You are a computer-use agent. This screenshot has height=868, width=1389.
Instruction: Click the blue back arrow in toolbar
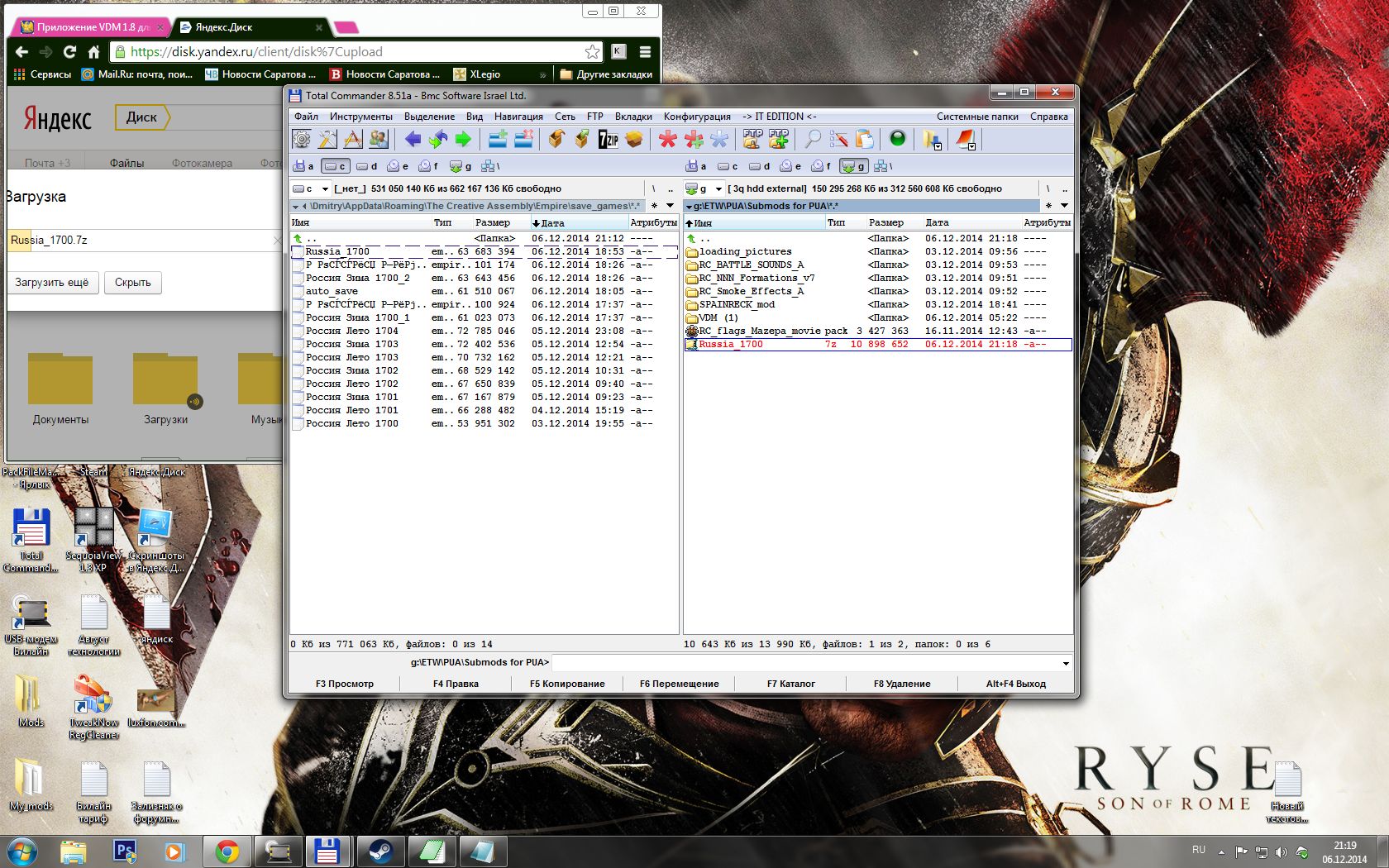[x=413, y=140]
